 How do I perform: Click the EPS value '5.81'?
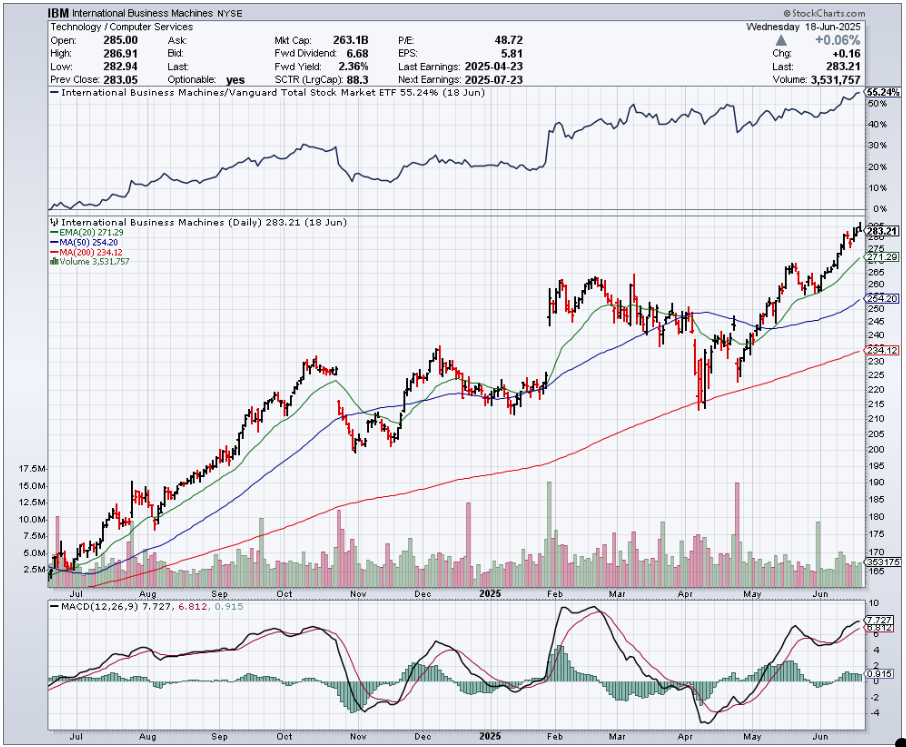pyautogui.click(x=511, y=53)
